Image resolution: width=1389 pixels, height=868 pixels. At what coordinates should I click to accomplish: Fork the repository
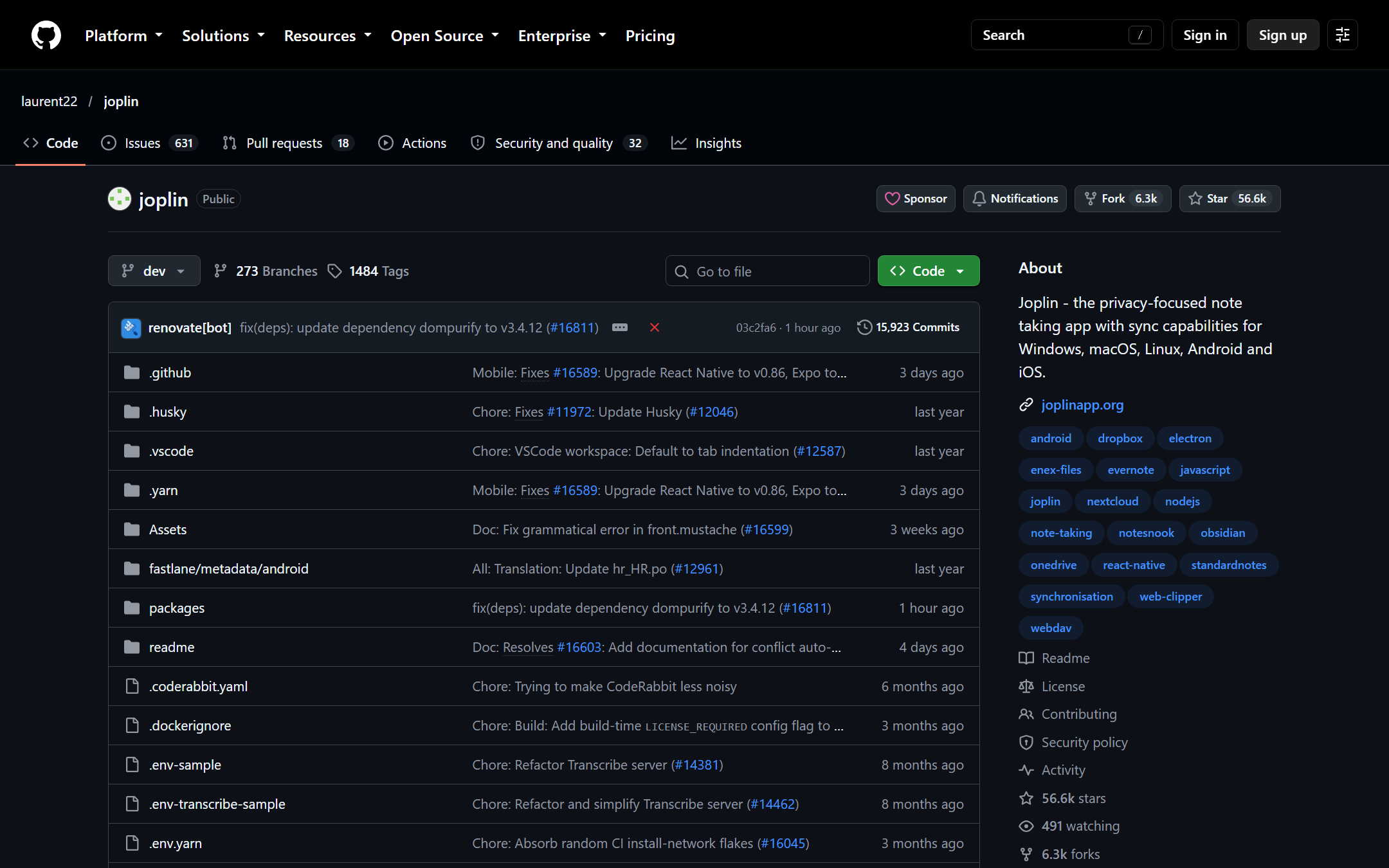(1123, 199)
